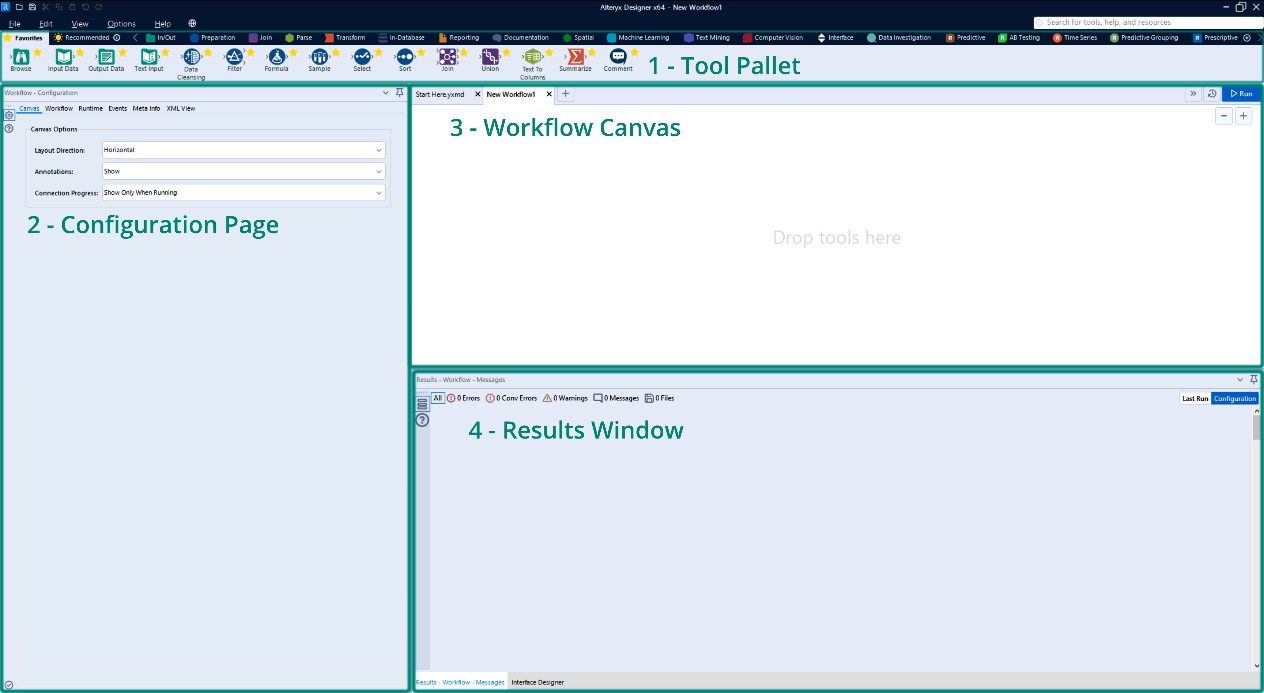This screenshot has width=1264, height=693.
Task: Unfavorite the Browse tool star
Action: click(x=37, y=52)
